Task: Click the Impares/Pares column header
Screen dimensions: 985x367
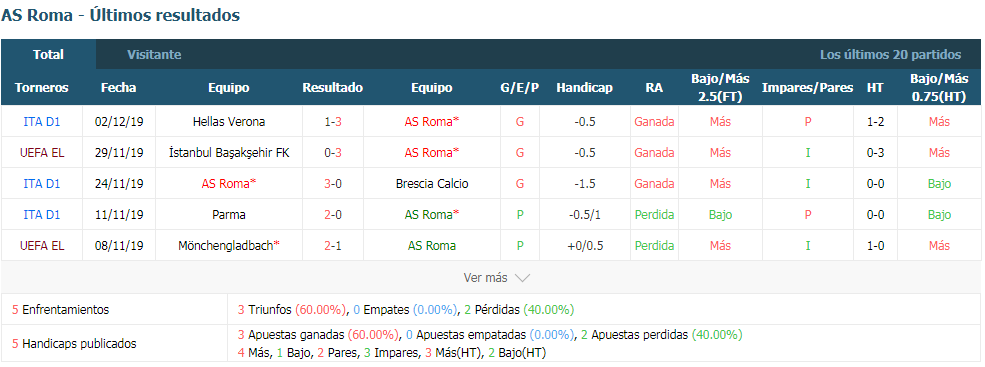Action: [x=807, y=88]
